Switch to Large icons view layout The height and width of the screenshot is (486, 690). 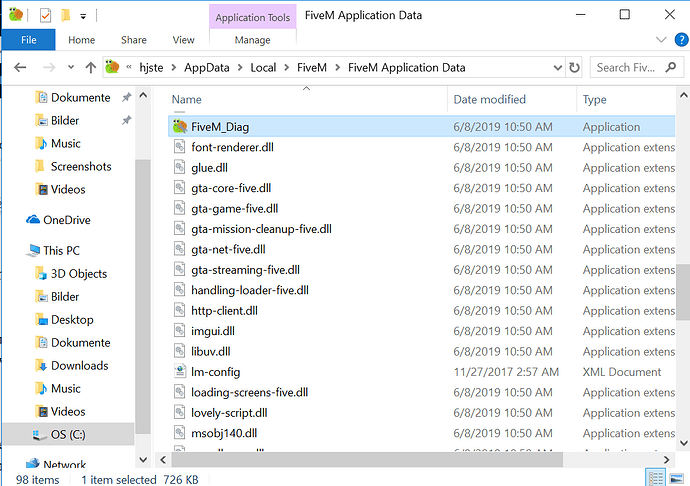tap(676, 479)
